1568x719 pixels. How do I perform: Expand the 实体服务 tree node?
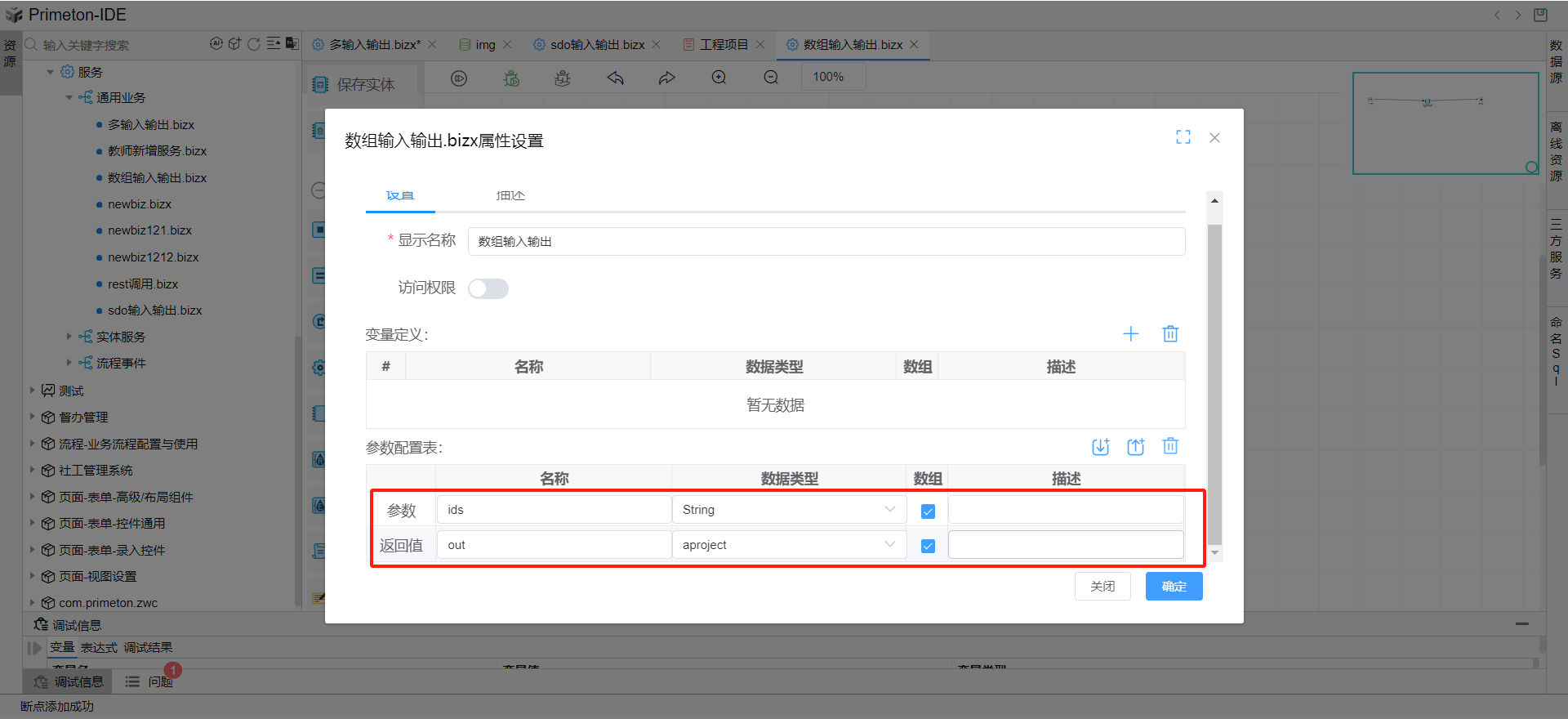pos(69,337)
